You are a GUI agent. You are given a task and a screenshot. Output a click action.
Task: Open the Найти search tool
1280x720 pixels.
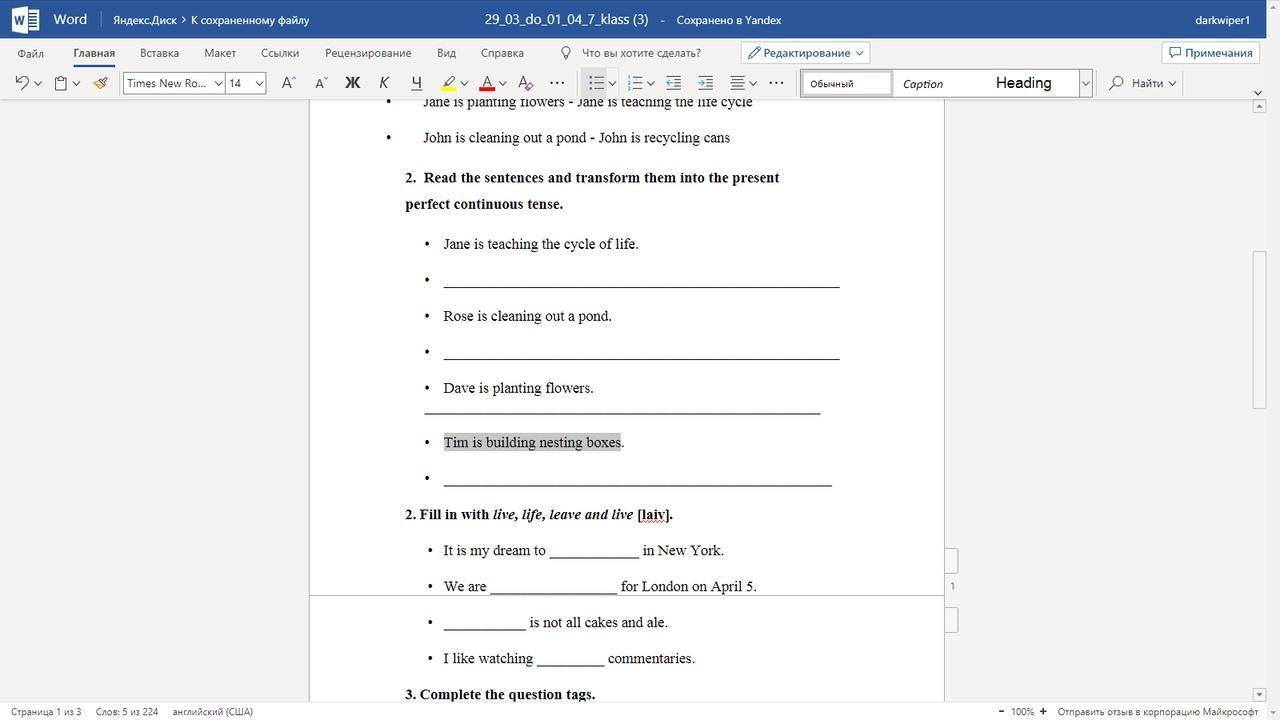(x=1136, y=83)
